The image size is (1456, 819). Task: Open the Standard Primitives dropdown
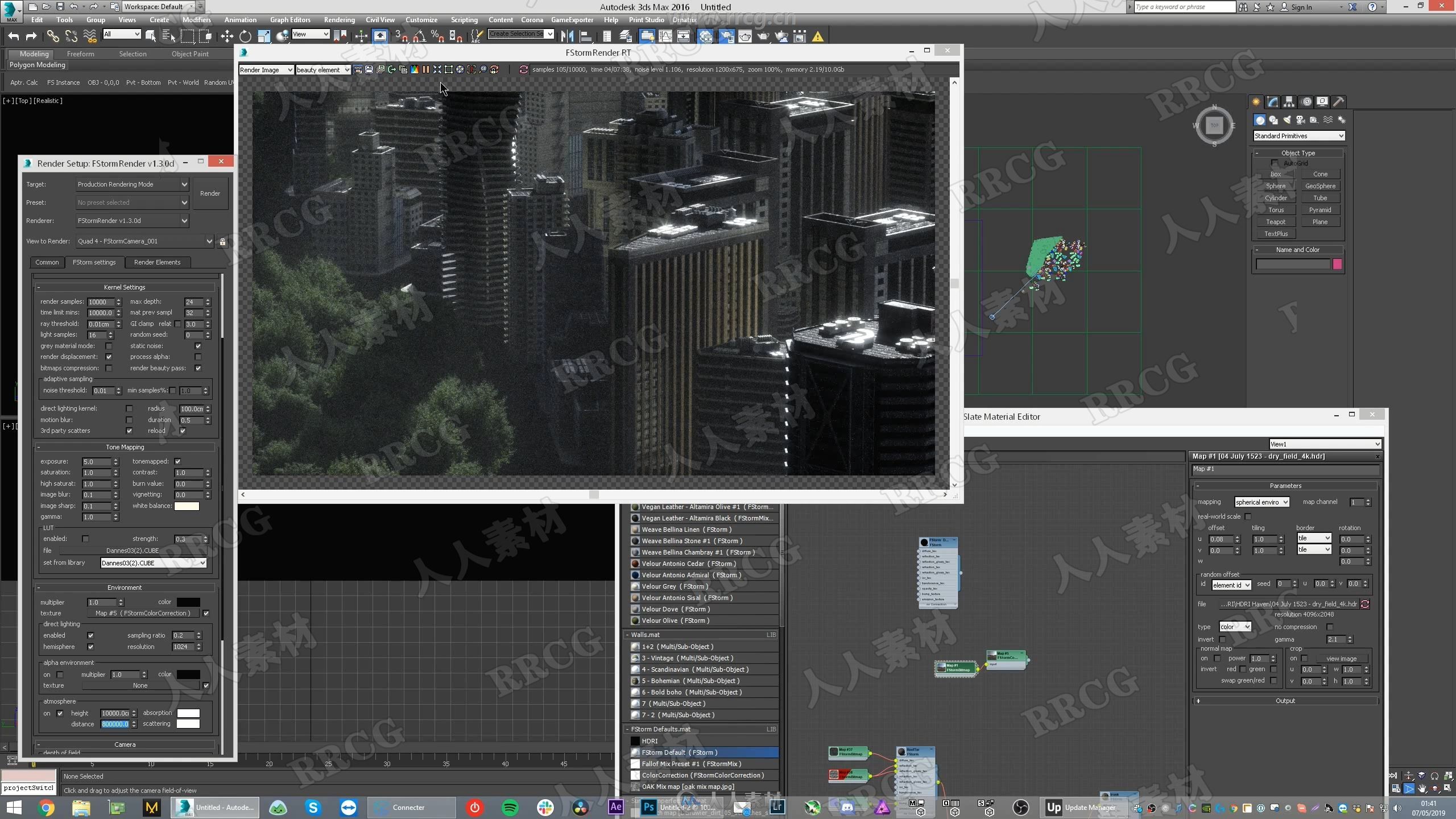click(1299, 136)
